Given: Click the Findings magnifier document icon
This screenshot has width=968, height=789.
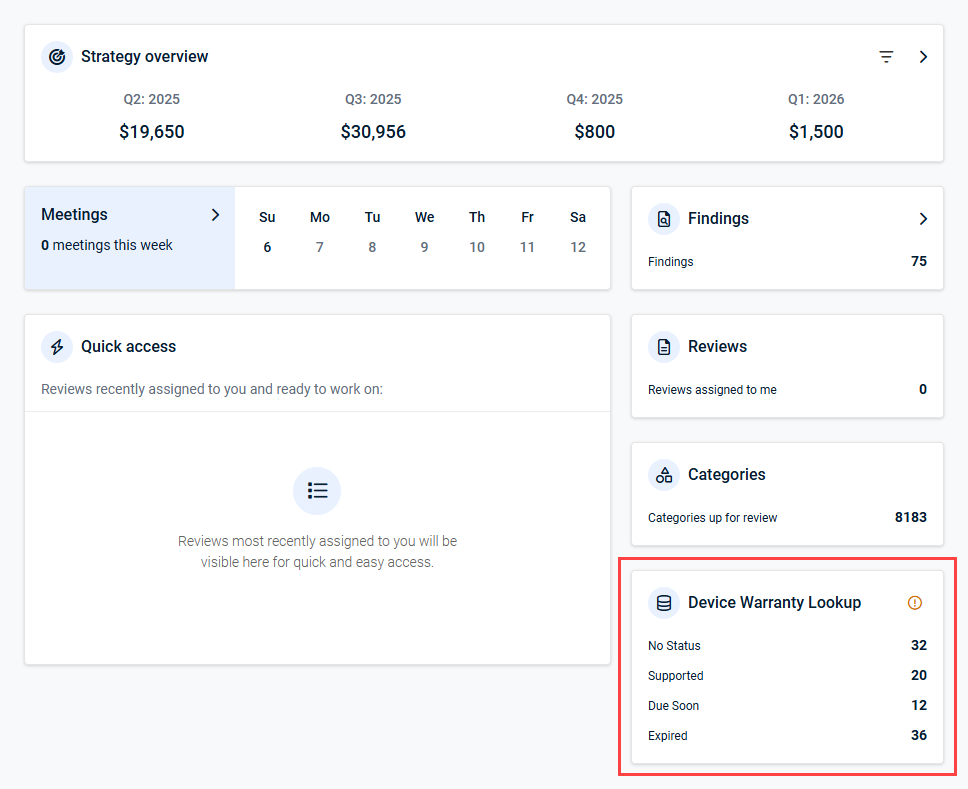Looking at the screenshot, I should [x=664, y=219].
